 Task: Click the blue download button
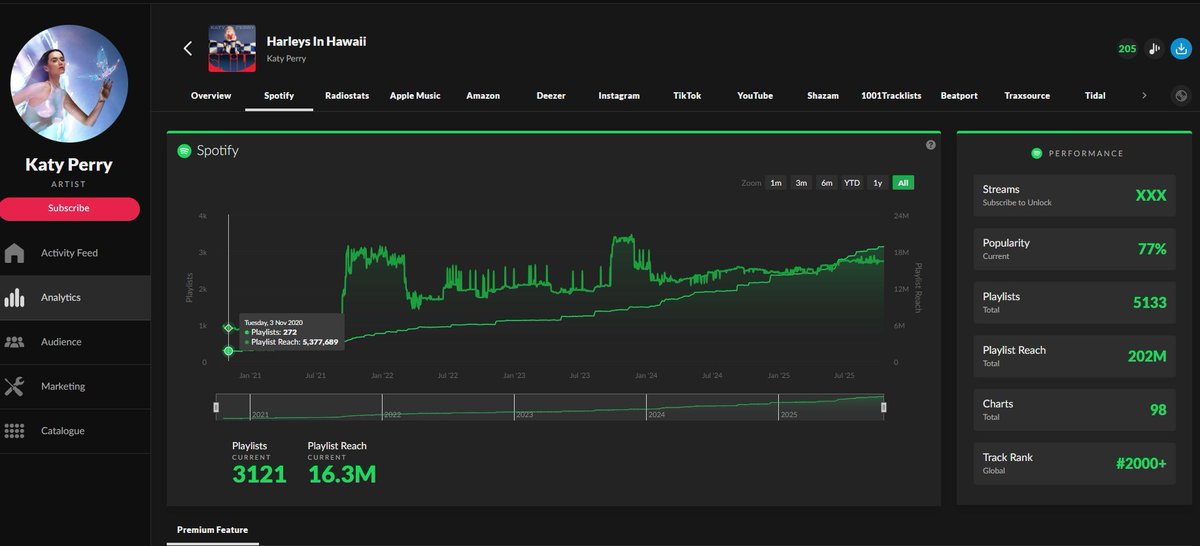click(1181, 48)
